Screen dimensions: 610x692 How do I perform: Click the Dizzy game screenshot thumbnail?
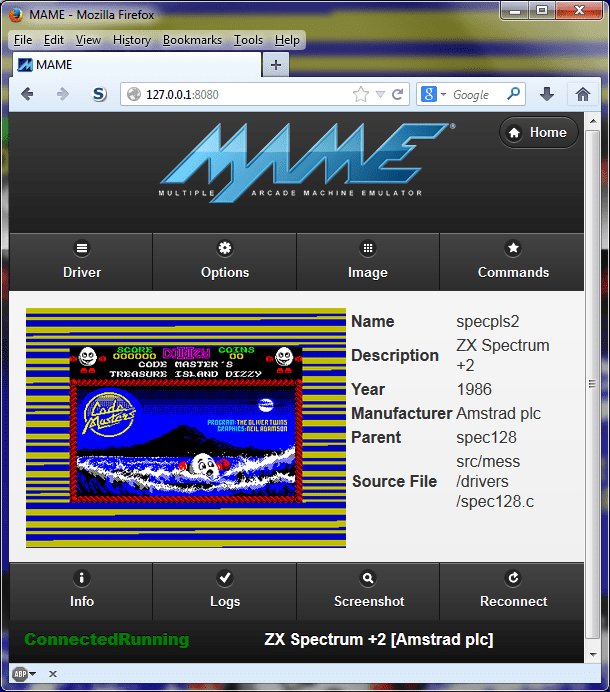186,428
